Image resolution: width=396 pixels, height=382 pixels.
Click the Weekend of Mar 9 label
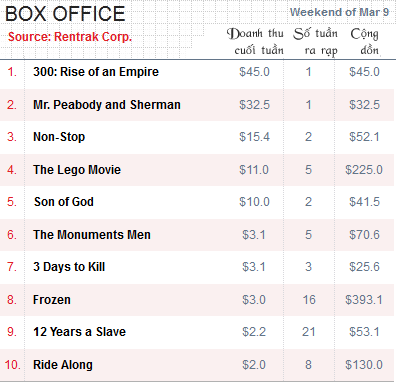click(x=339, y=12)
